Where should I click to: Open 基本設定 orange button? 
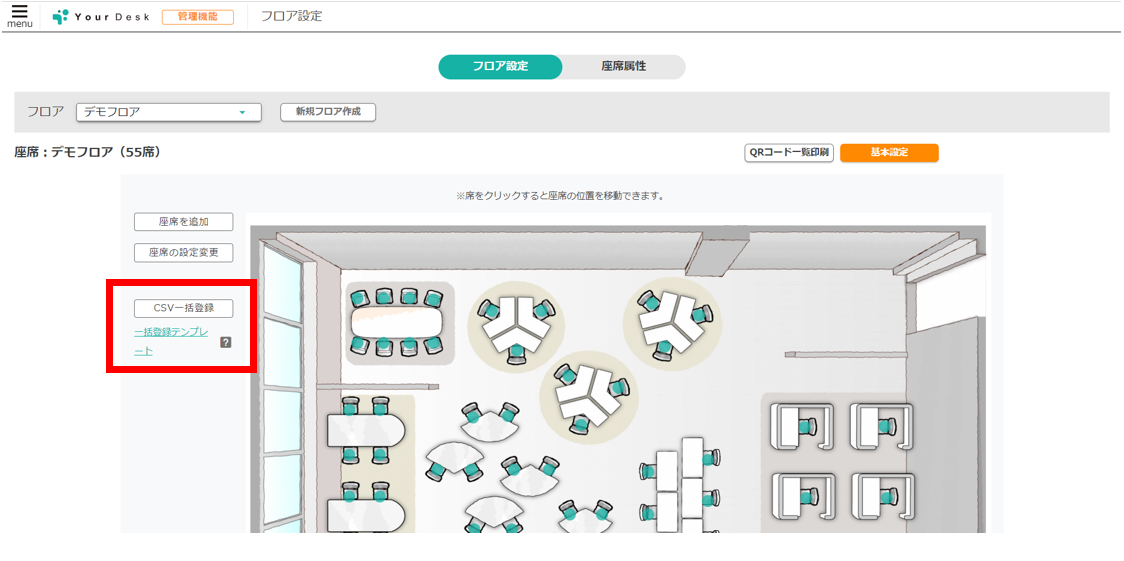pos(889,153)
